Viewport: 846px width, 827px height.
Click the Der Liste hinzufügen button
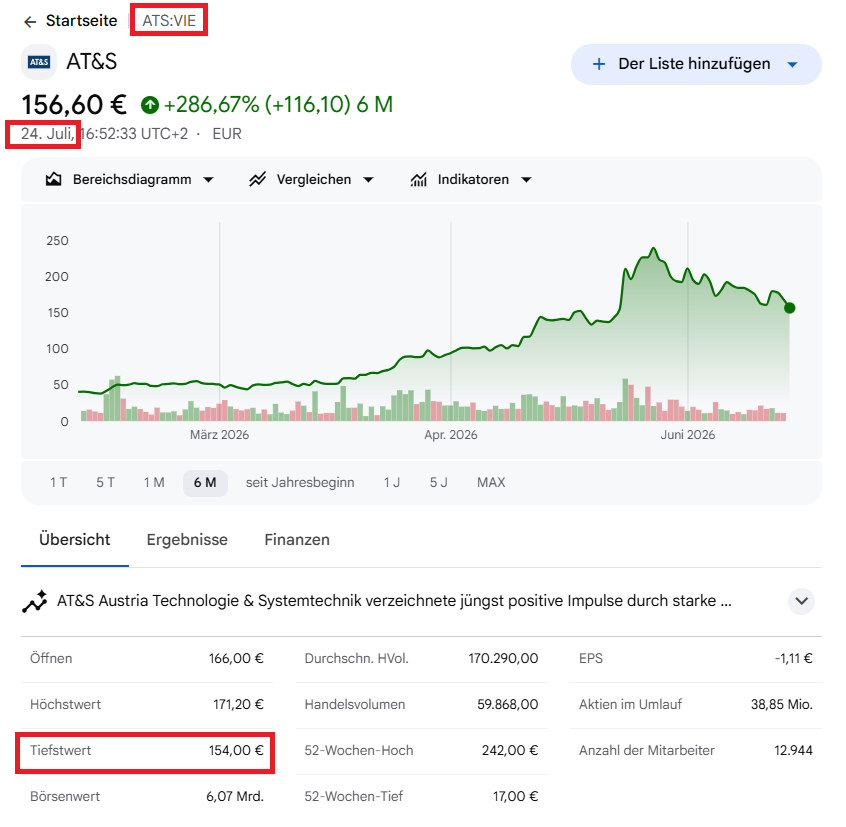696,64
